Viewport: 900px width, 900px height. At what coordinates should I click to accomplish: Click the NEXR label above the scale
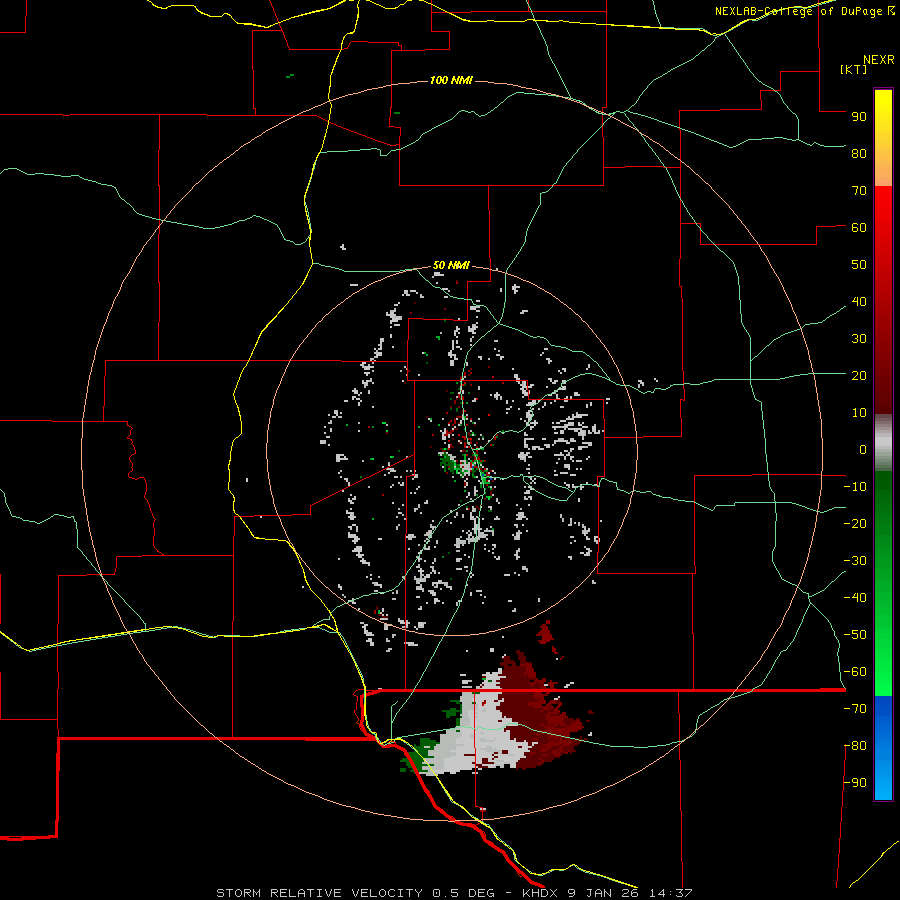[x=879, y=60]
